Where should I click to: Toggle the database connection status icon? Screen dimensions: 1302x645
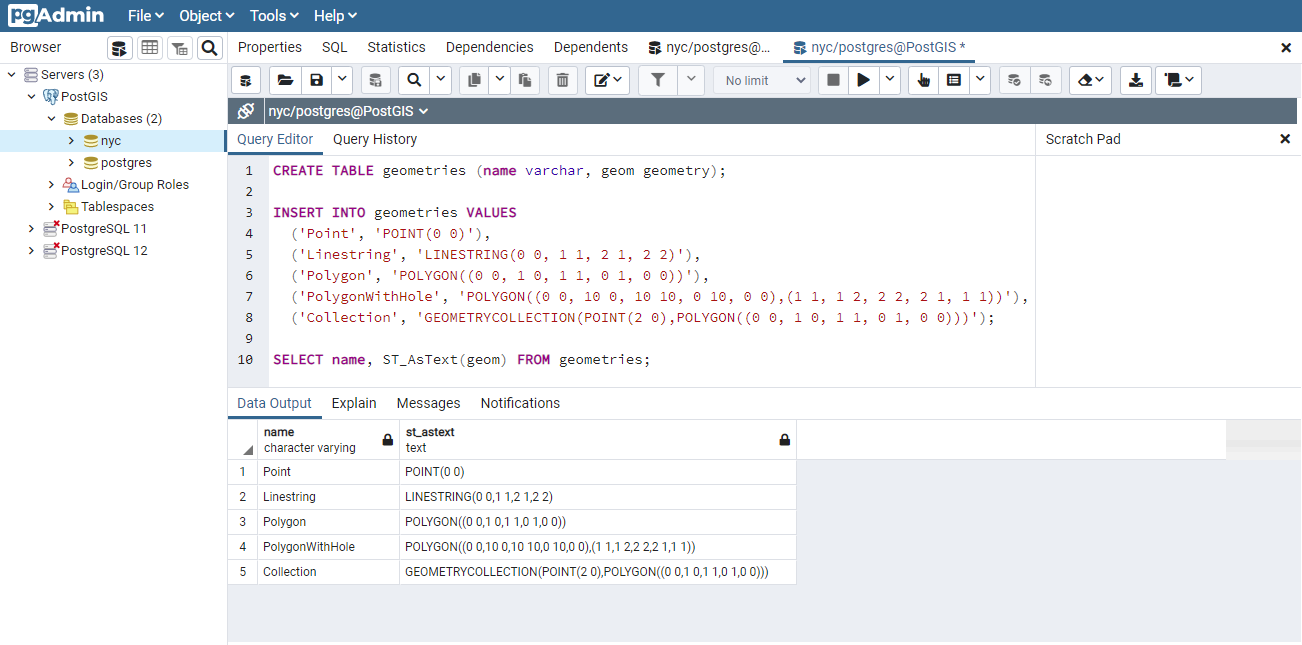(246, 111)
